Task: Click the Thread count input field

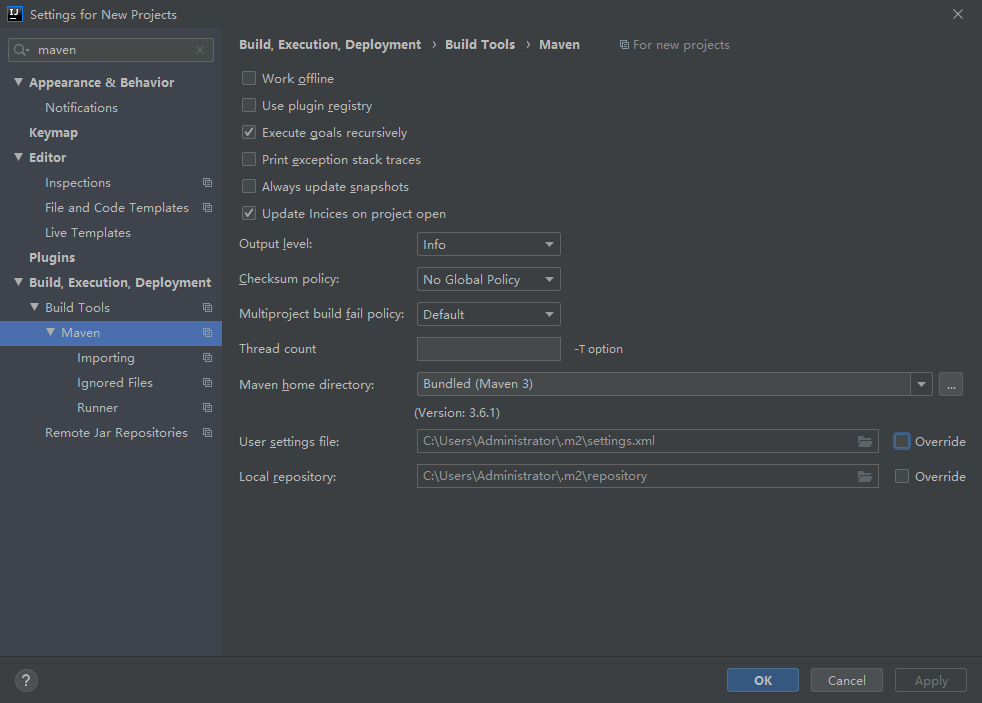Action: 488,349
